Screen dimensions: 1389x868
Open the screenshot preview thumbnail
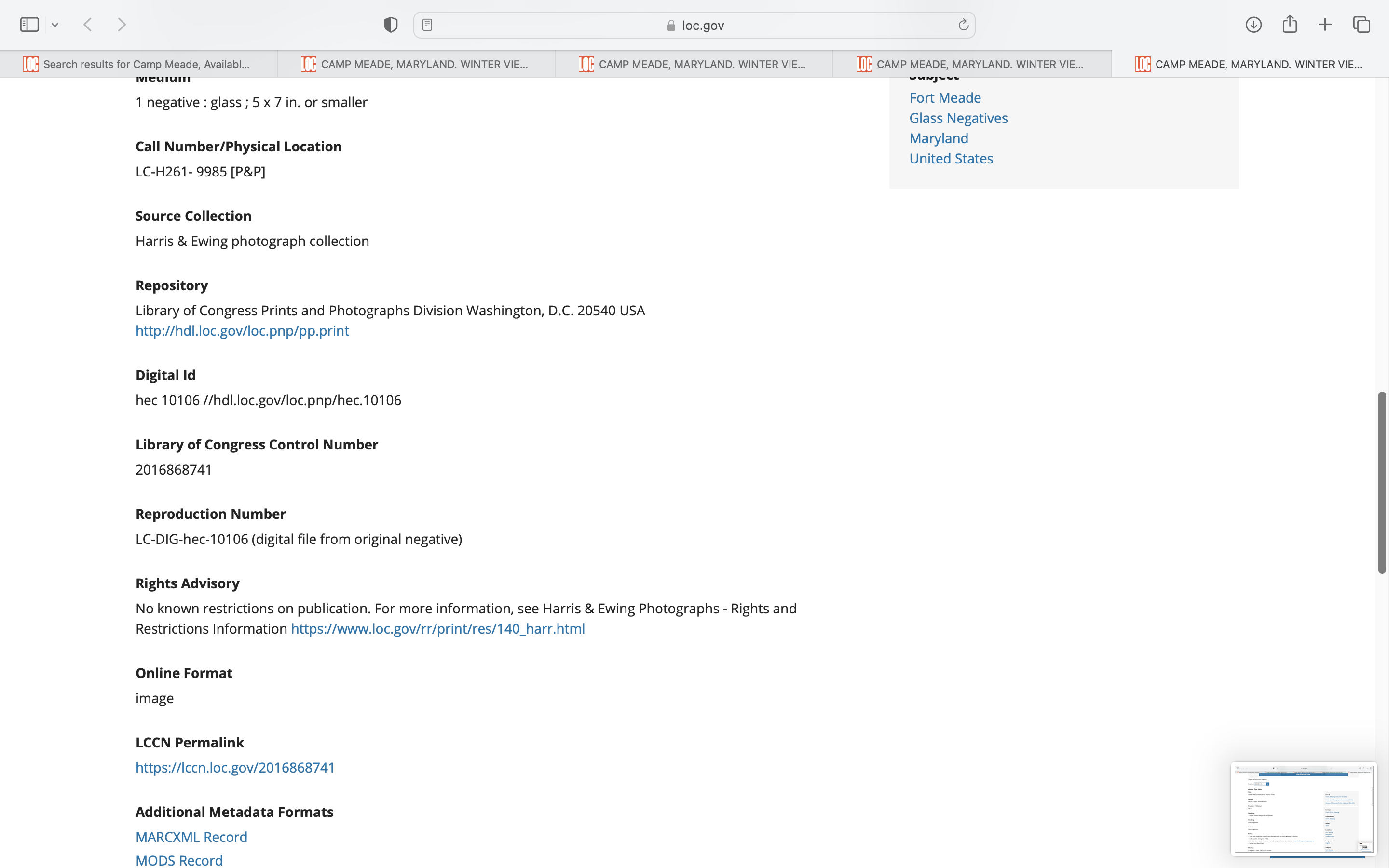(x=1303, y=808)
